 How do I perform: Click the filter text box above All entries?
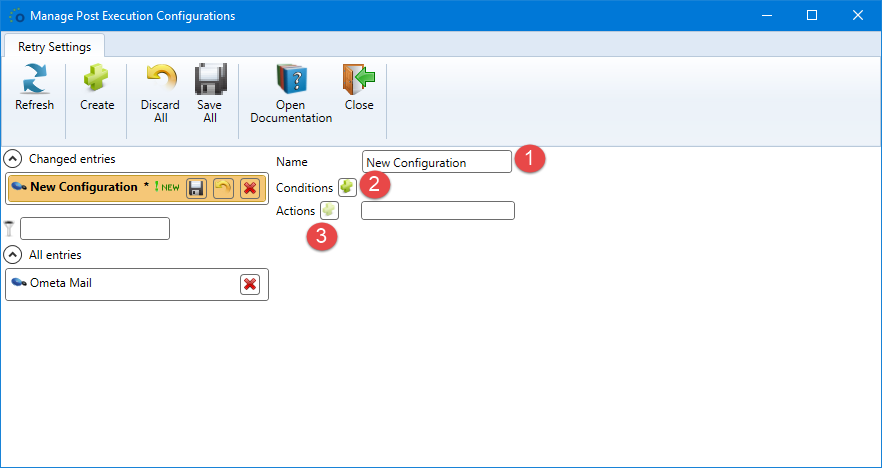tap(95, 228)
